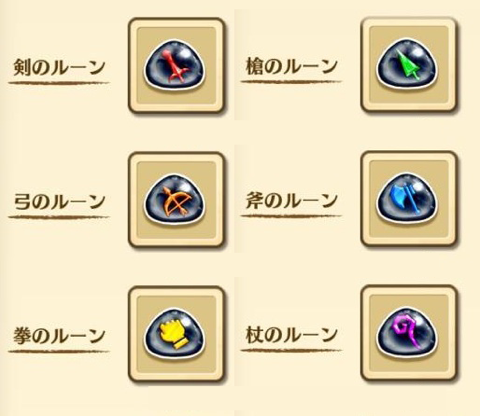The width and height of the screenshot is (480, 416).
Task: Click the 弓のルーン text
Action: pos(60,202)
